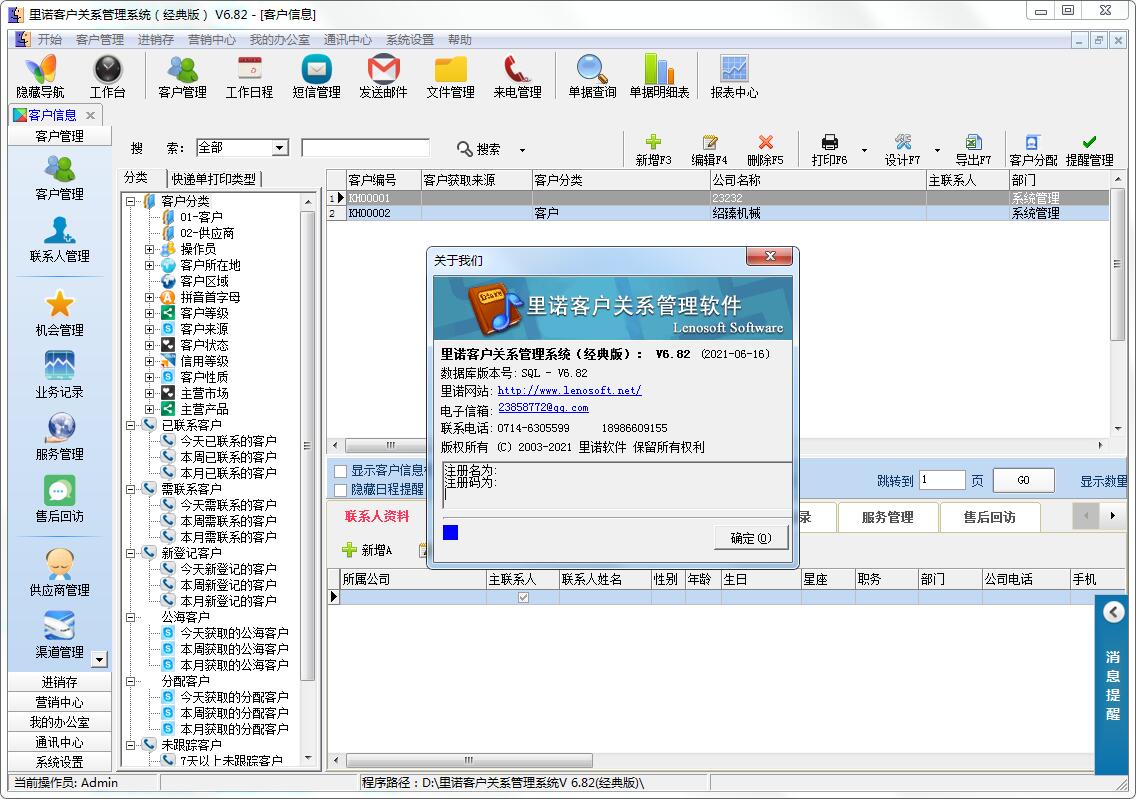Collapse the 已联系客户 tree node

point(130,425)
